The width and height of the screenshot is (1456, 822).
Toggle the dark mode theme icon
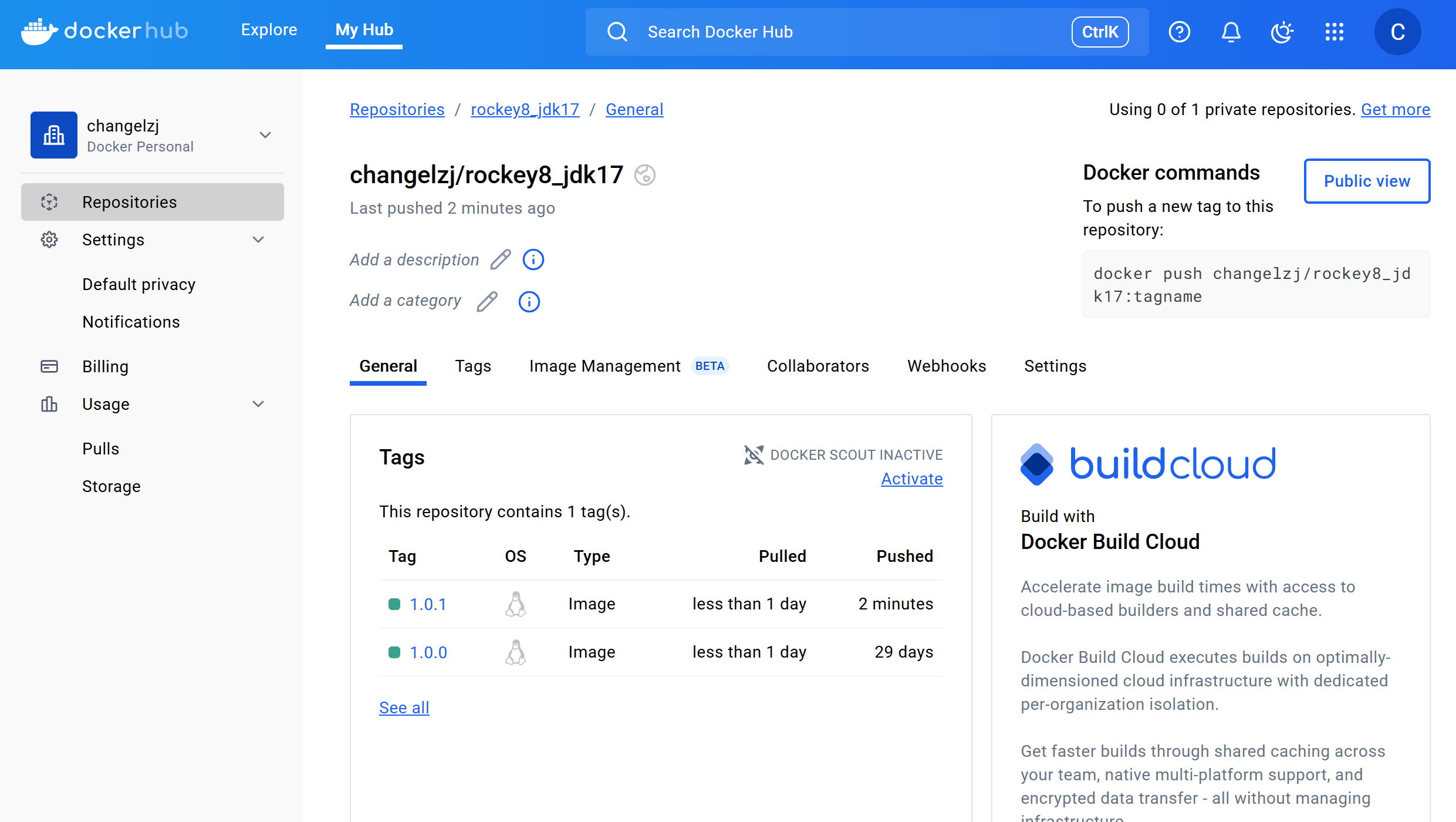point(1282,32)
